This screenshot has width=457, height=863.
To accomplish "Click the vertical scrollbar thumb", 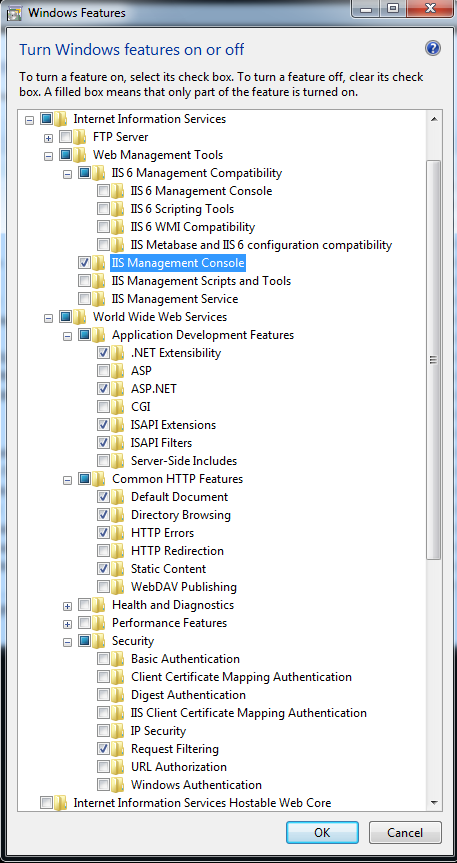I will tap(433, 360).
